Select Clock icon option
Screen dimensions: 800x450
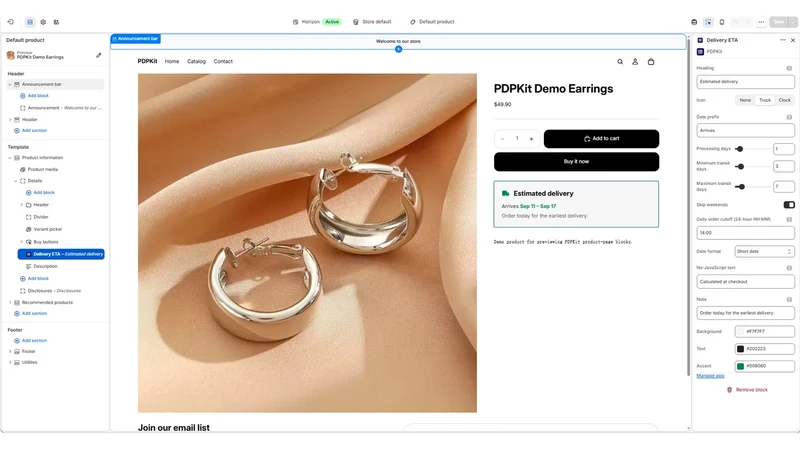pyautogui.click(x=784, y=101)
